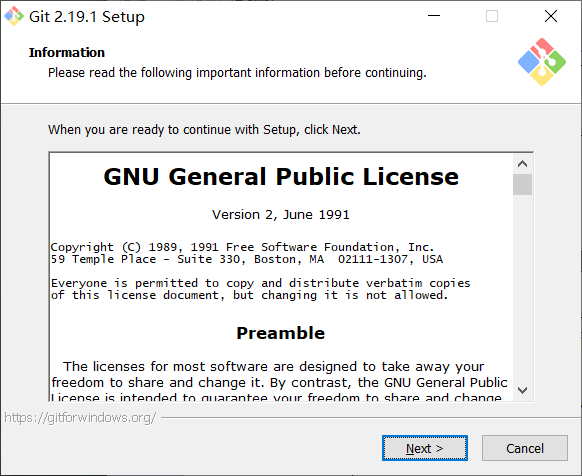
Task: Click Next to continue setup
Action: tap(425, 448)
